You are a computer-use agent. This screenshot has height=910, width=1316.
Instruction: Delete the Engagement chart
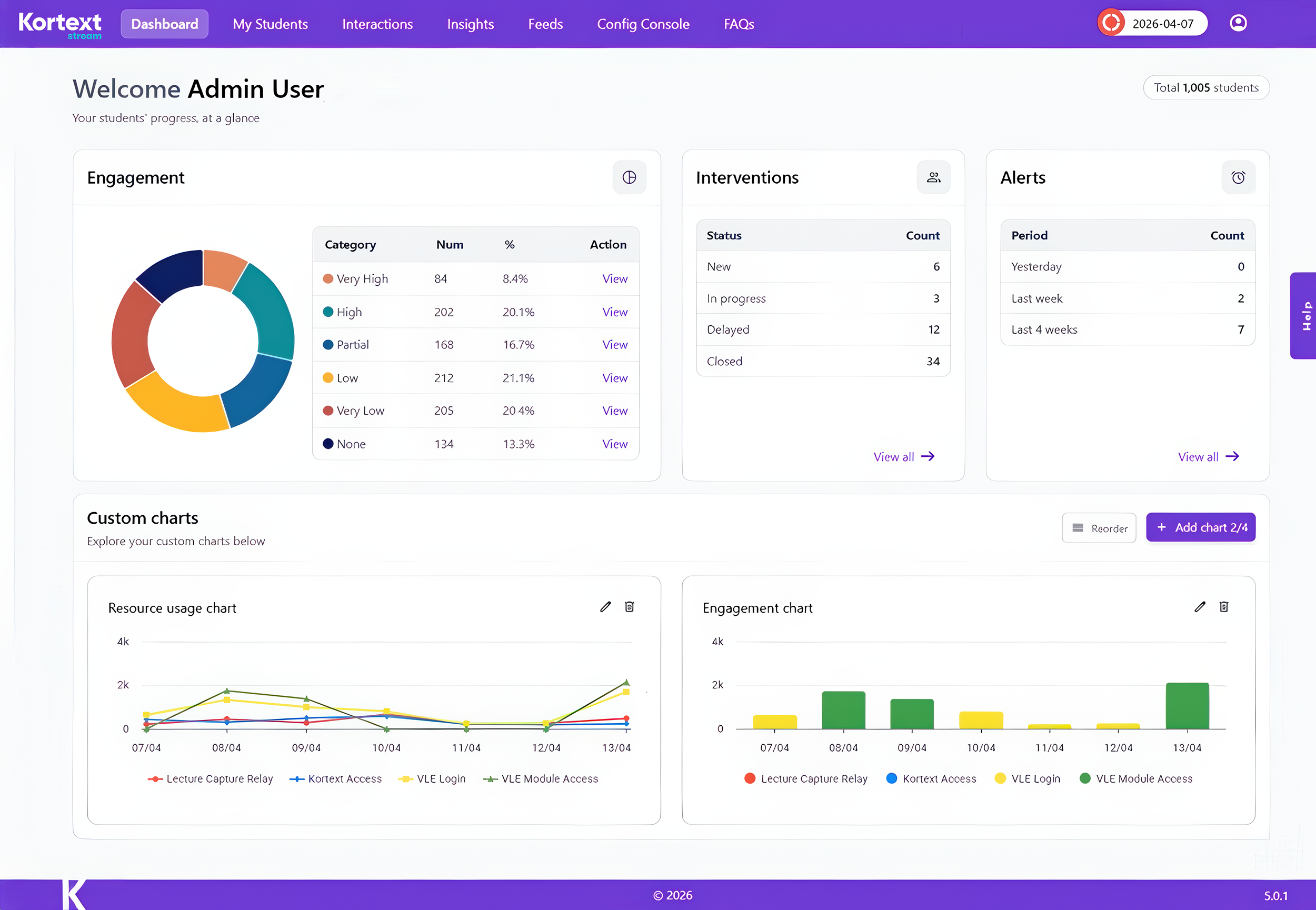pyautogui.click(x=1224, y=607)
